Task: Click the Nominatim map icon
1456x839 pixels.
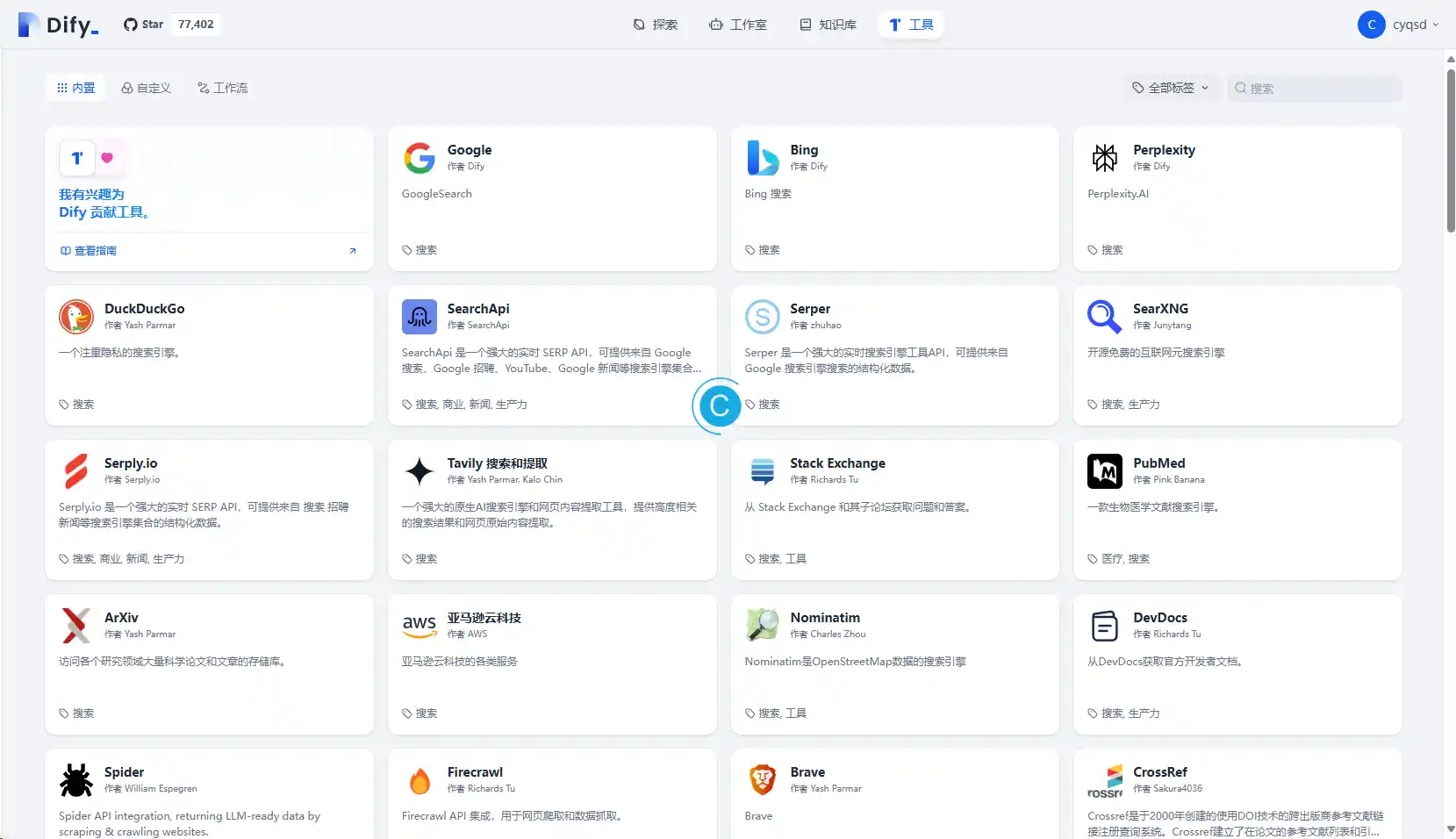Action: (763, 626)
